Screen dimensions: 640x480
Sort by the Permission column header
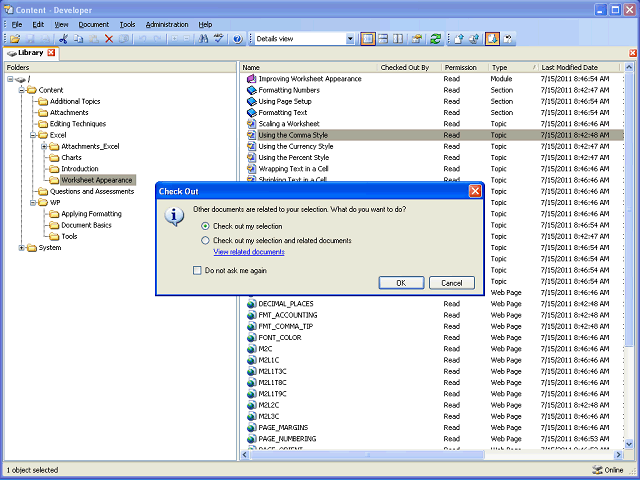click(464, 67)
